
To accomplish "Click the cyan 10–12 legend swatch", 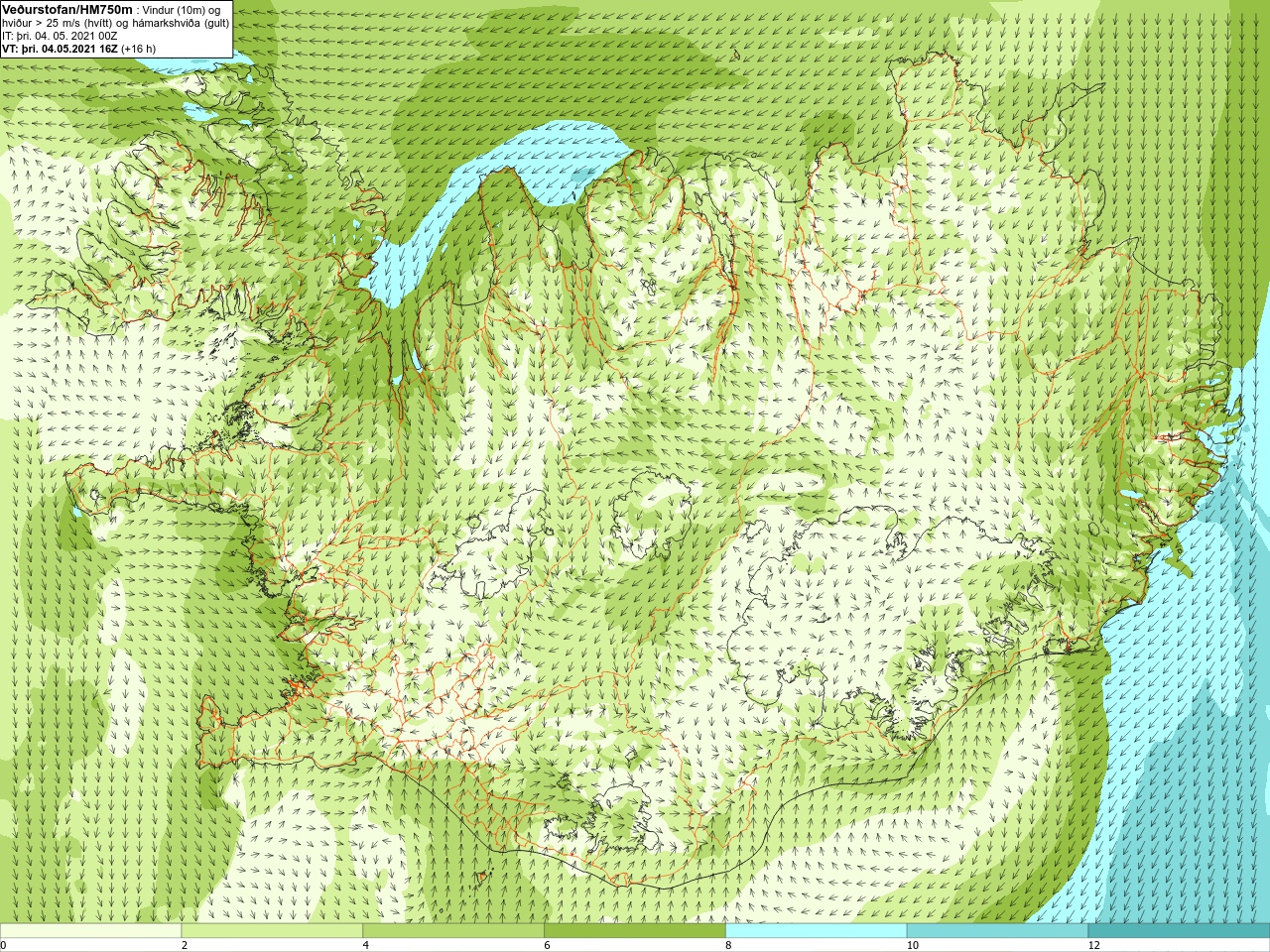I will point(997,931).
